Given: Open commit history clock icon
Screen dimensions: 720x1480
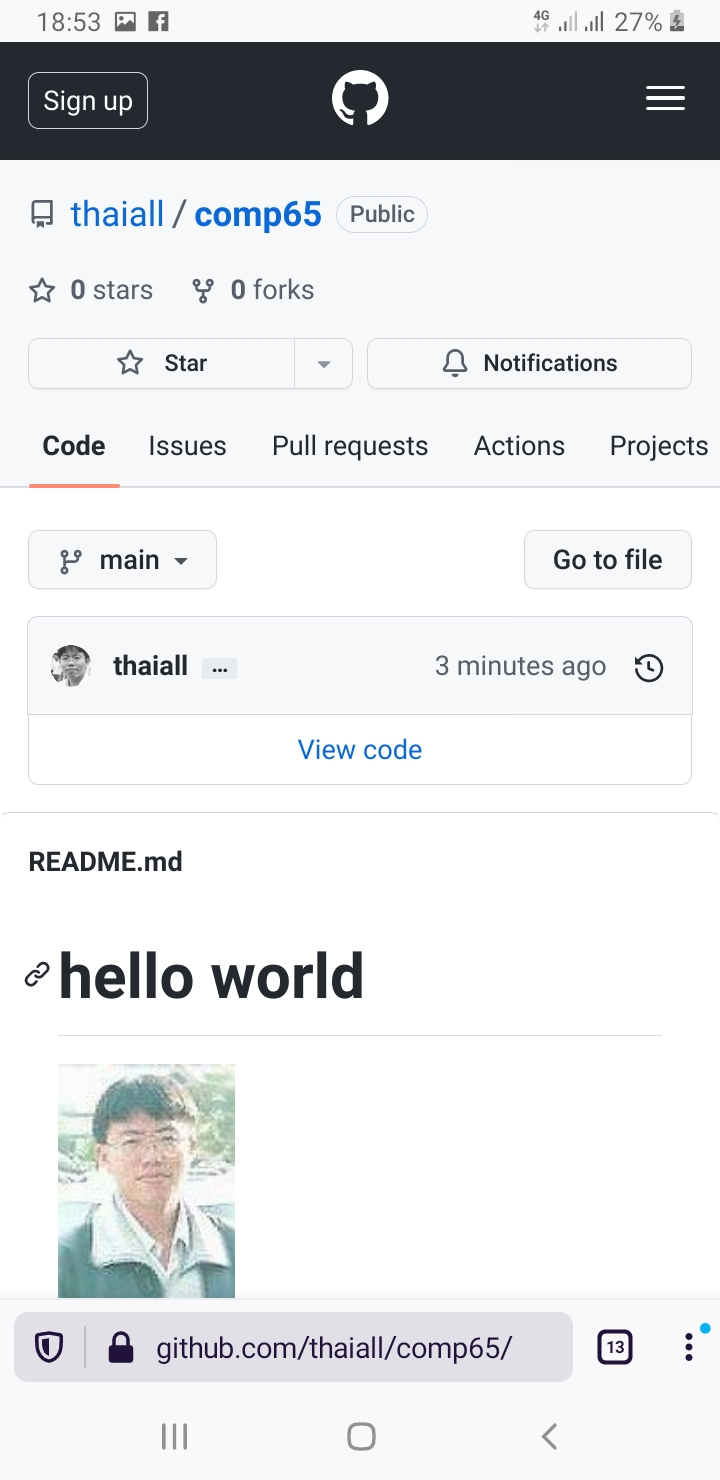Looking at the screenshot, I should tap(649, 667).
